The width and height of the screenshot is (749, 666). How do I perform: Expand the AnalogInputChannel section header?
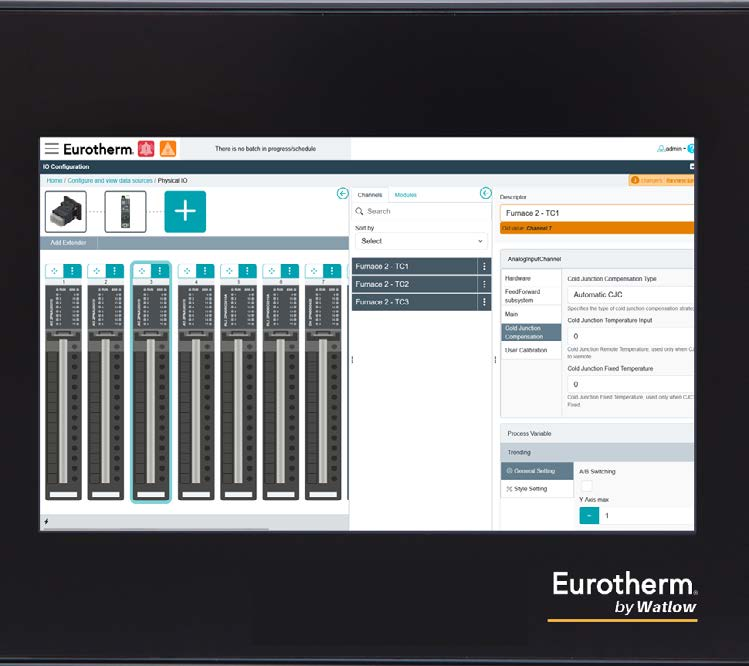(x=597, y=259)
